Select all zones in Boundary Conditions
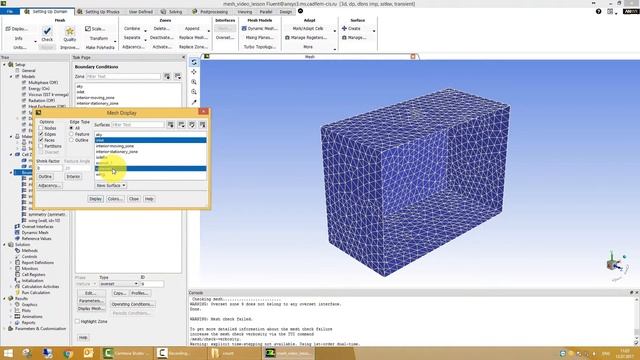 point(167,76)
